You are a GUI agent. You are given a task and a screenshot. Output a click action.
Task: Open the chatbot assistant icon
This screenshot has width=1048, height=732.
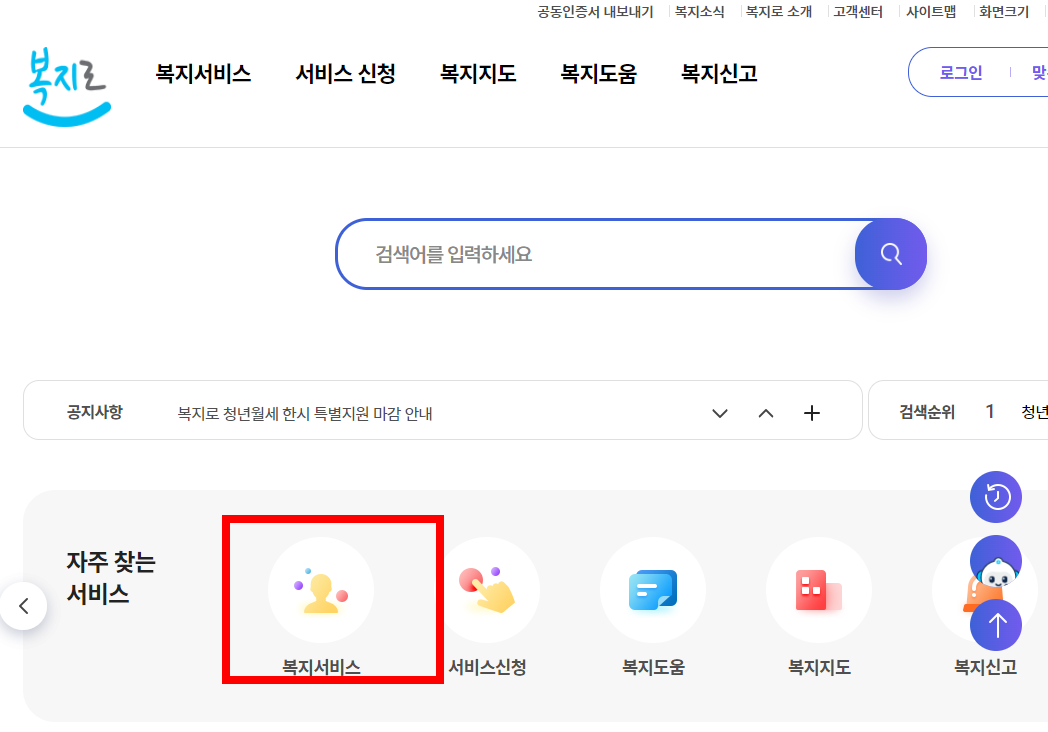pos(995,565)
